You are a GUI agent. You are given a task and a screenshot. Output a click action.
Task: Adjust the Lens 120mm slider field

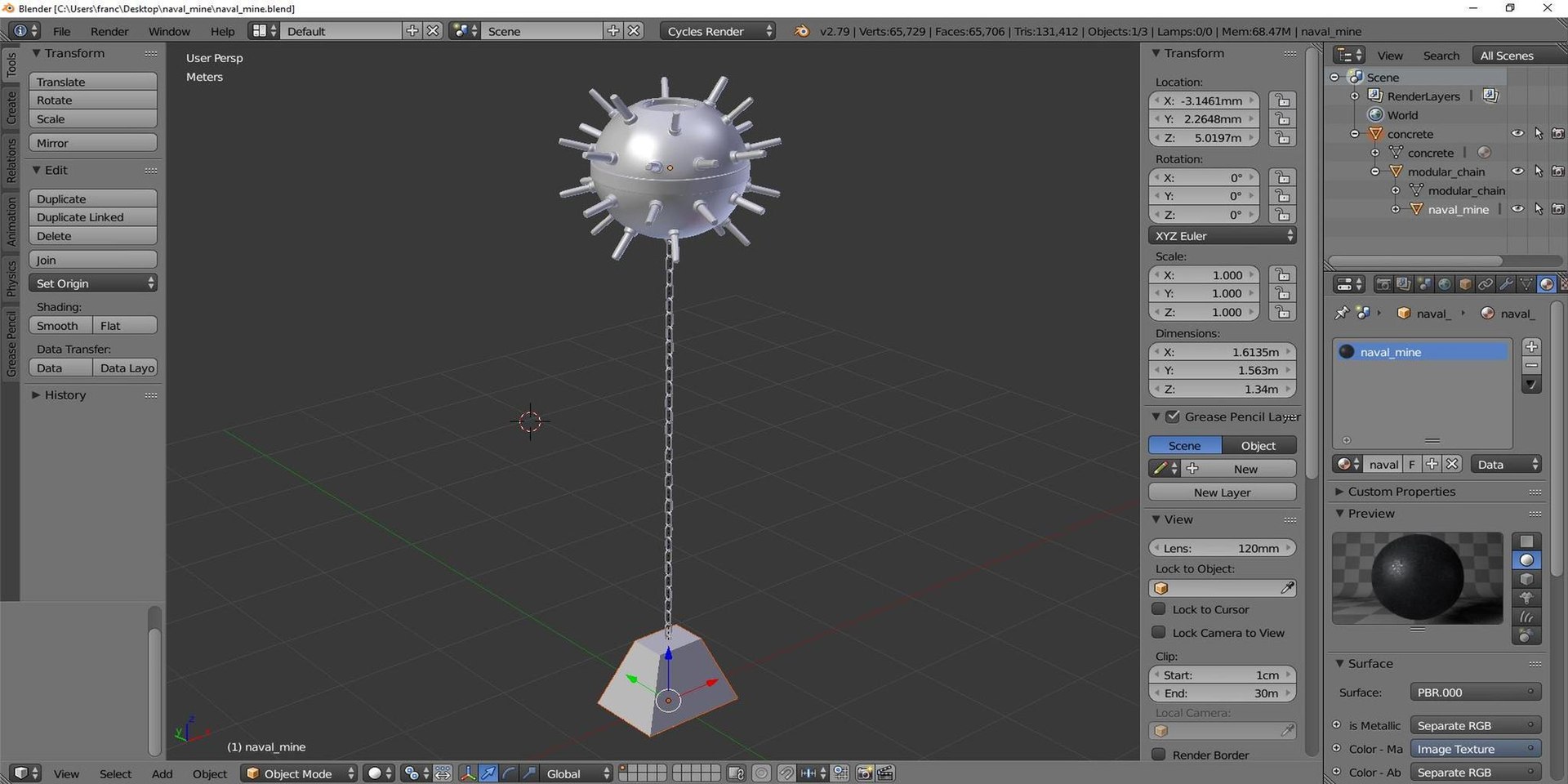(x=1222, y=548)
